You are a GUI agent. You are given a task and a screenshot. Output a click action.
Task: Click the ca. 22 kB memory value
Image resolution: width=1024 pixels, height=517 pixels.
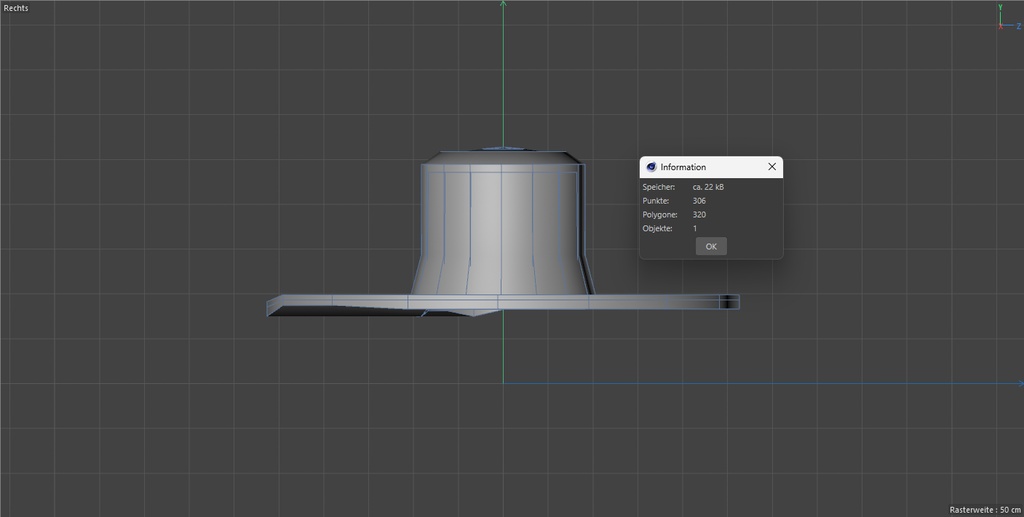[708, 187]
